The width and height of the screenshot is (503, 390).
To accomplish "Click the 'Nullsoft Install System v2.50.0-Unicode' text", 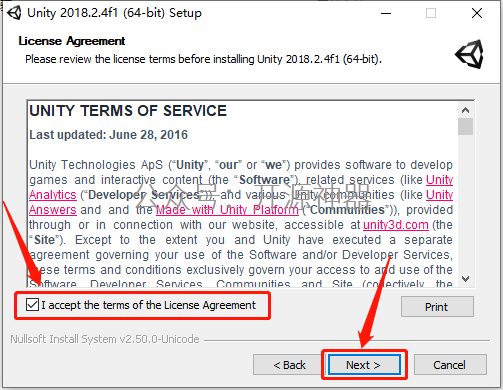I will coord(105,339).
